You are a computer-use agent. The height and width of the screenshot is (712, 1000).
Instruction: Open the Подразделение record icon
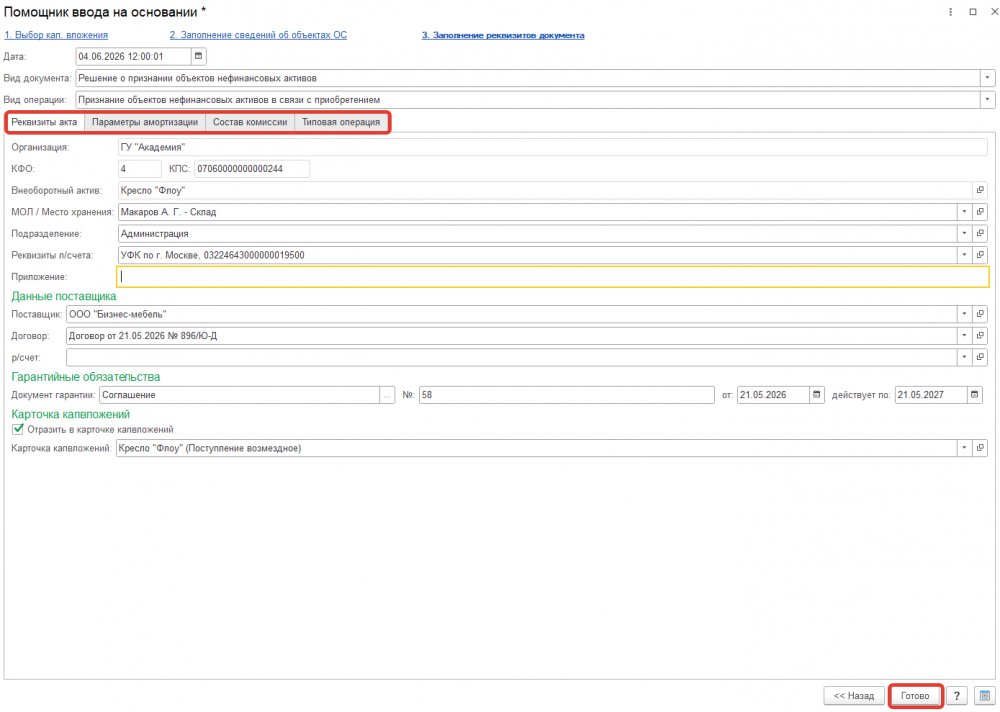pyautogui.click(x=980, y=234)
